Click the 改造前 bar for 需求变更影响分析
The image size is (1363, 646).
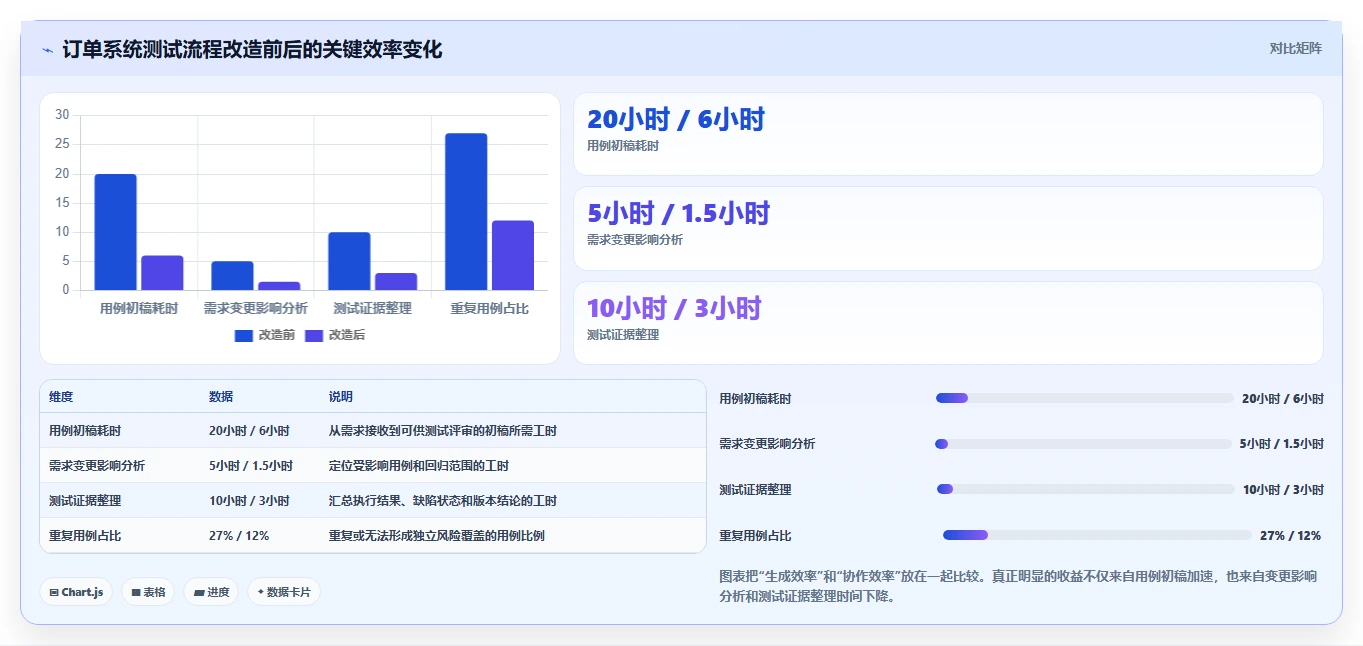click(x=232, y=276)
